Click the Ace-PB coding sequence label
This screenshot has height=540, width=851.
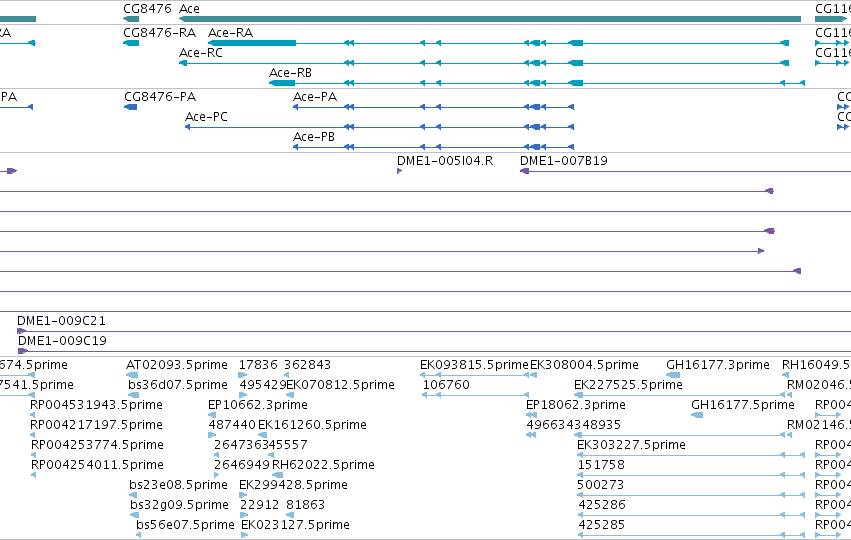point(314,137)
